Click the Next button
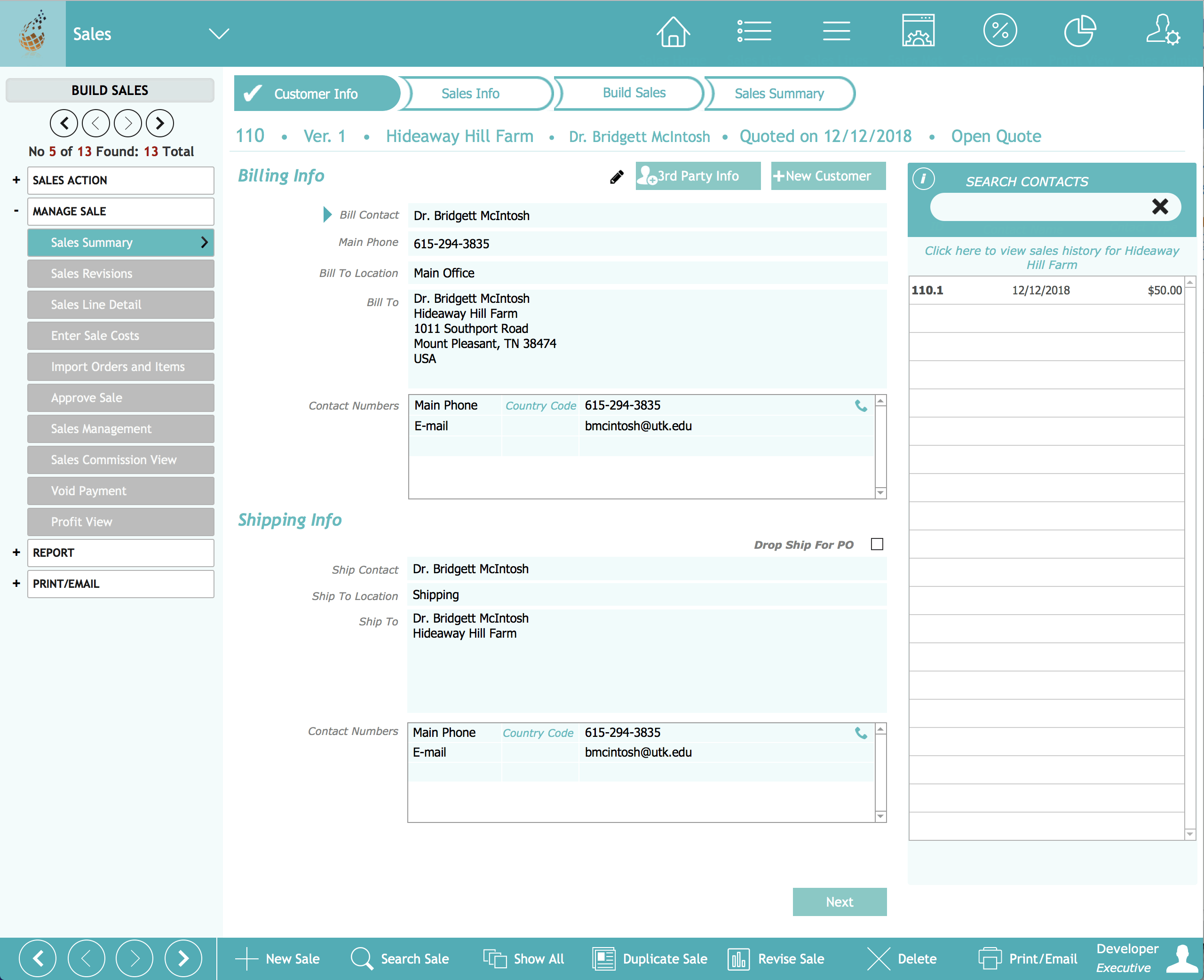Viewport: 1204px width, 980px height. tap(840, 902)
